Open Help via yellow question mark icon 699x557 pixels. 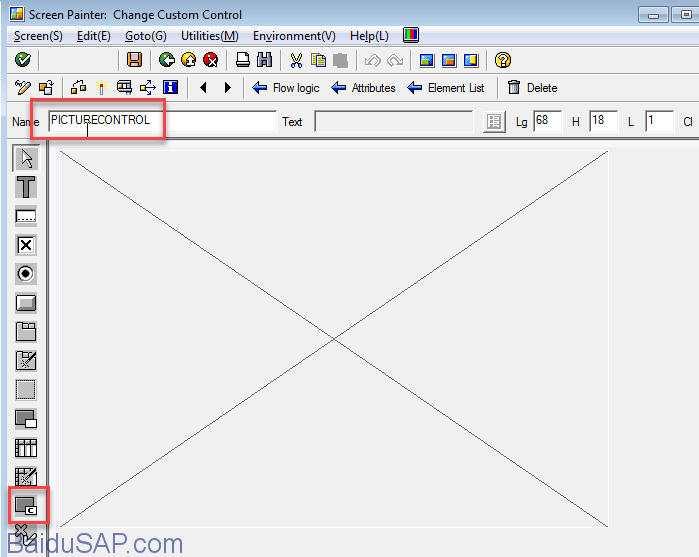[503, 60]
